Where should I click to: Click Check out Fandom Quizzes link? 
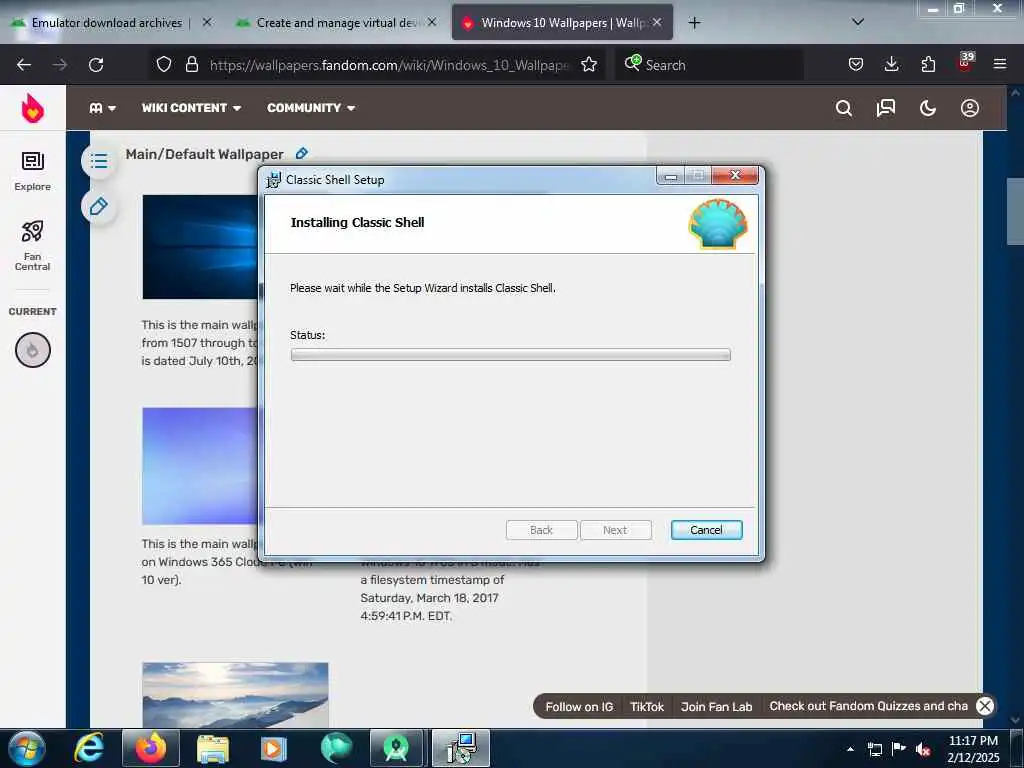(x=868, y=706)
